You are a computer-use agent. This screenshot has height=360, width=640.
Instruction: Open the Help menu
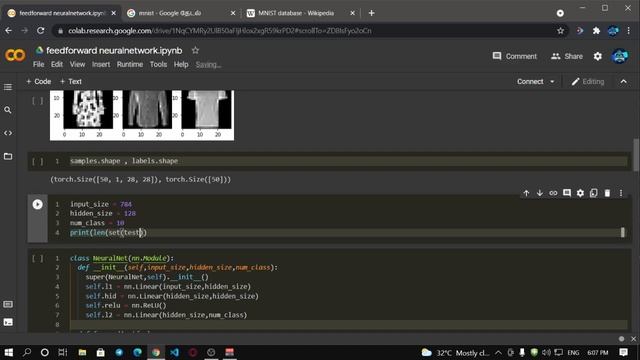point(181,64)
